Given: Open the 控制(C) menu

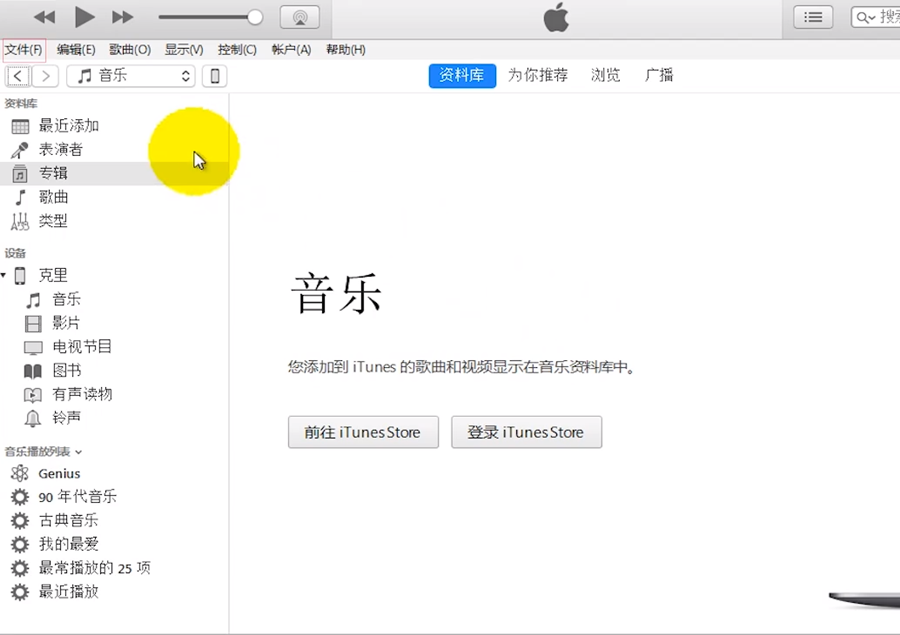Looking at the screenshot, I should point(237,50).
